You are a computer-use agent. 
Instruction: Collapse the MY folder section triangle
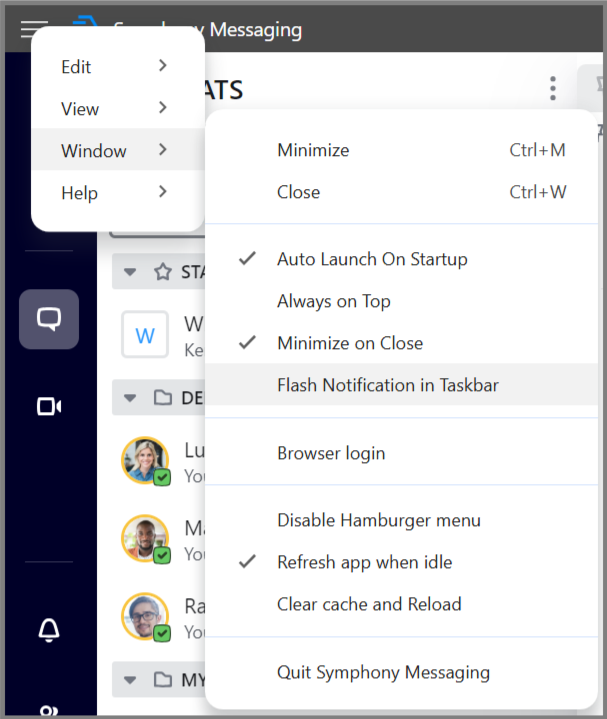click(x=130, y=680)
